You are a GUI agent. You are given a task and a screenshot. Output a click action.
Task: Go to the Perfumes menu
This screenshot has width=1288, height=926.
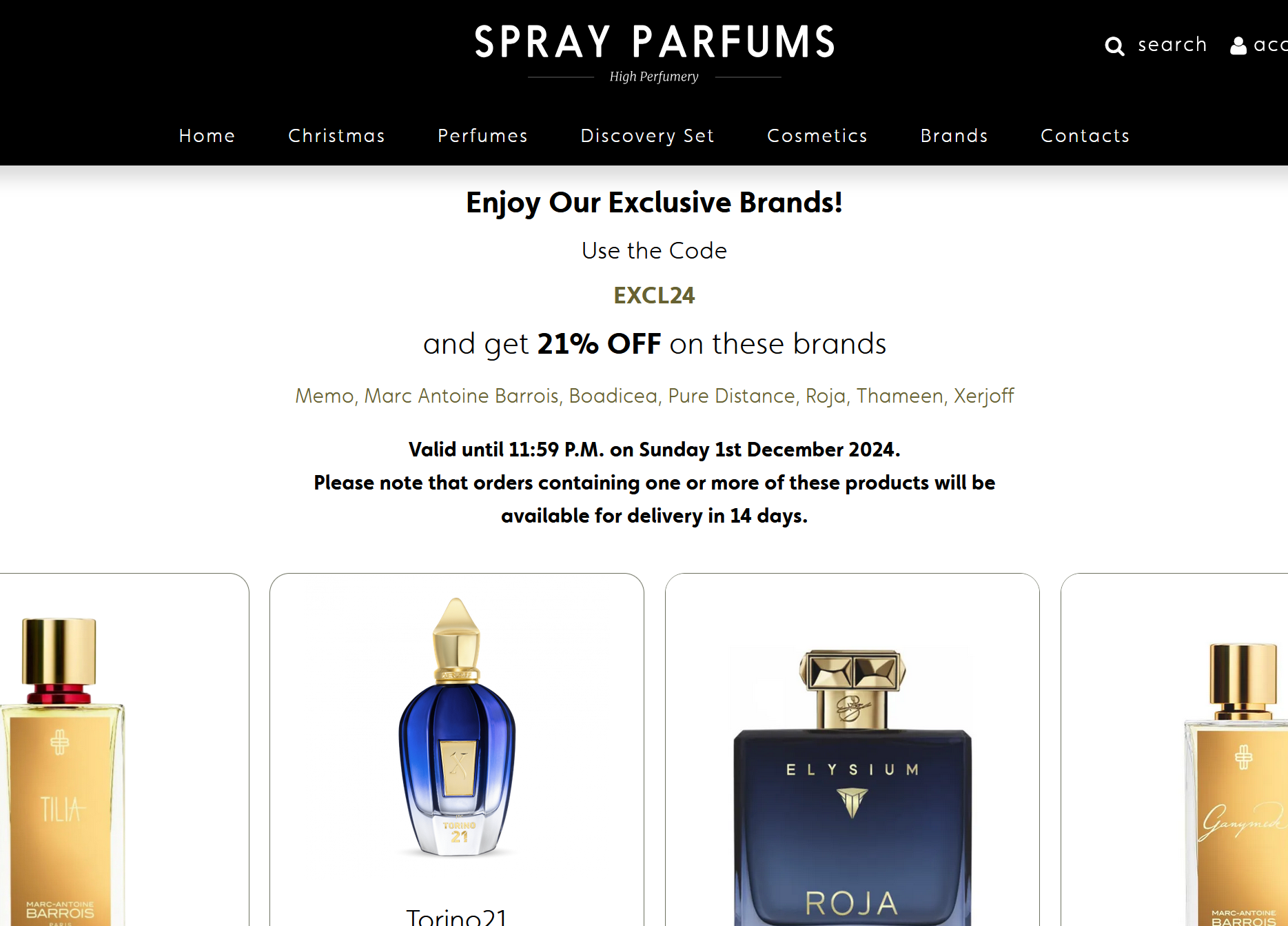click(482, 136)
